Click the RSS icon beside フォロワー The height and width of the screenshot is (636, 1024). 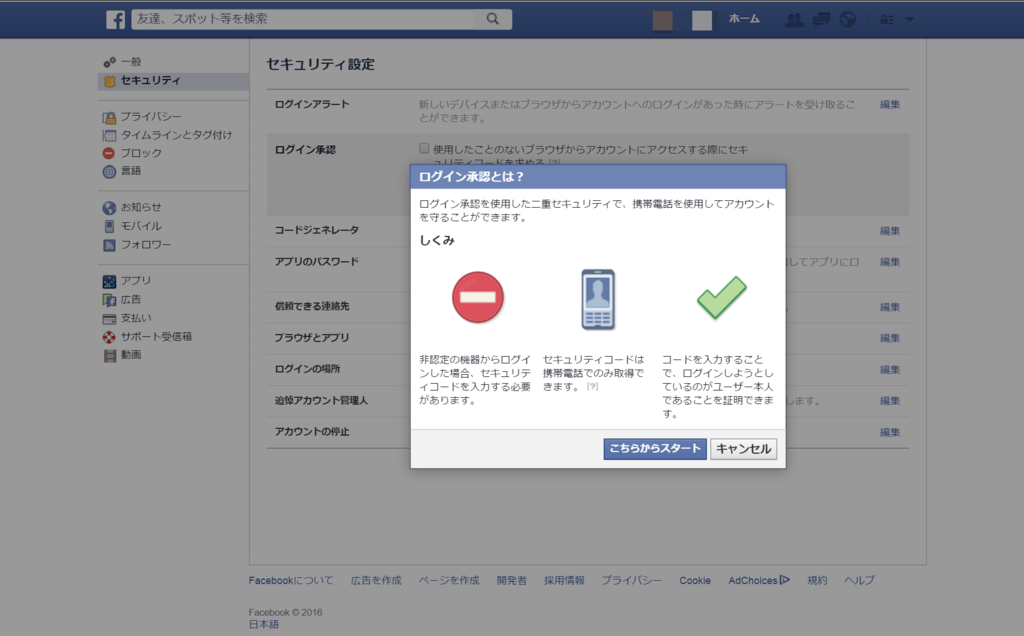[x=109, y=245]
